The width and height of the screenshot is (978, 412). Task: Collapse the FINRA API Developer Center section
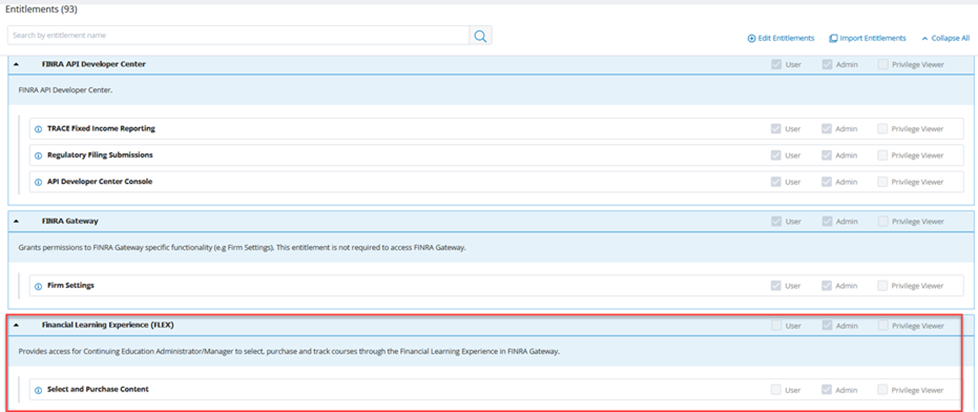click(x=17, y=64)
